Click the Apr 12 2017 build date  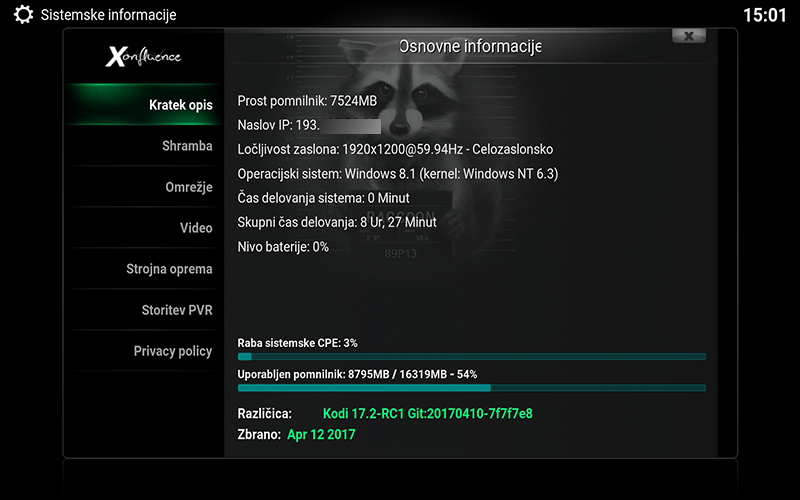click(321, 435)
